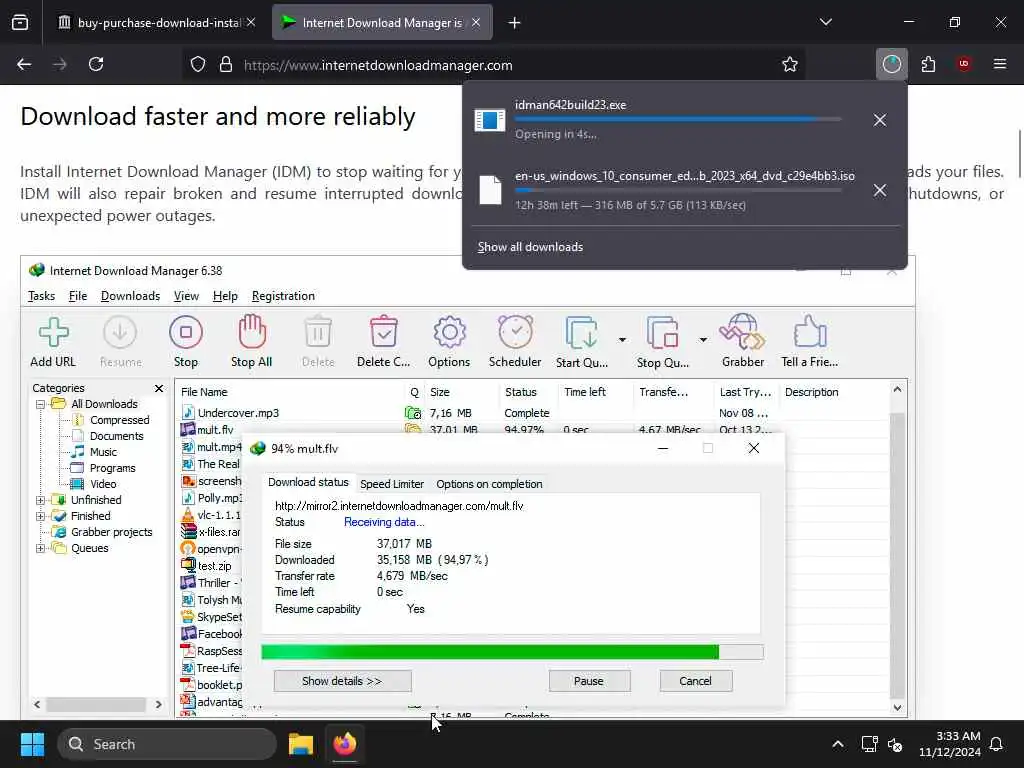Collapse the All Downloads tree node
Viewport: 1024px width, 768px height.
pos(40,404)
